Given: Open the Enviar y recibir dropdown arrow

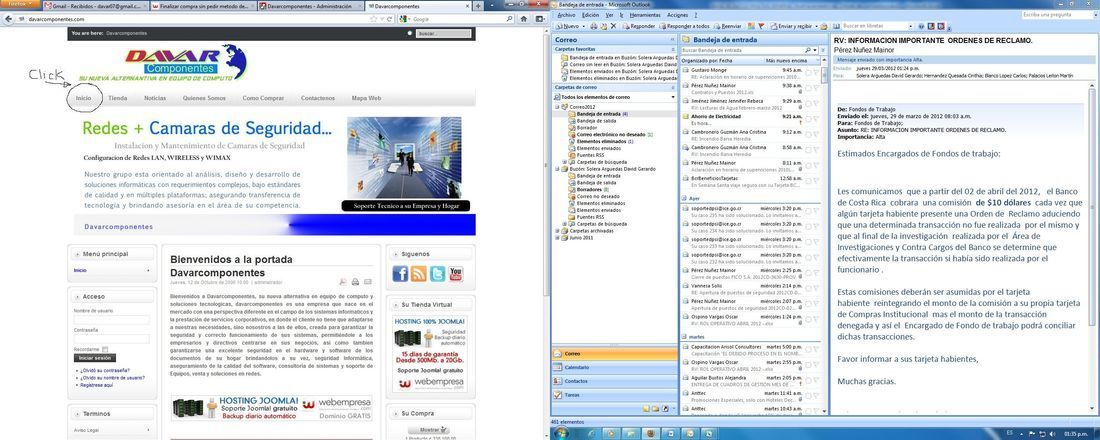Looking at the screenshot, I should pyautogui.click(x=815, y=26).
